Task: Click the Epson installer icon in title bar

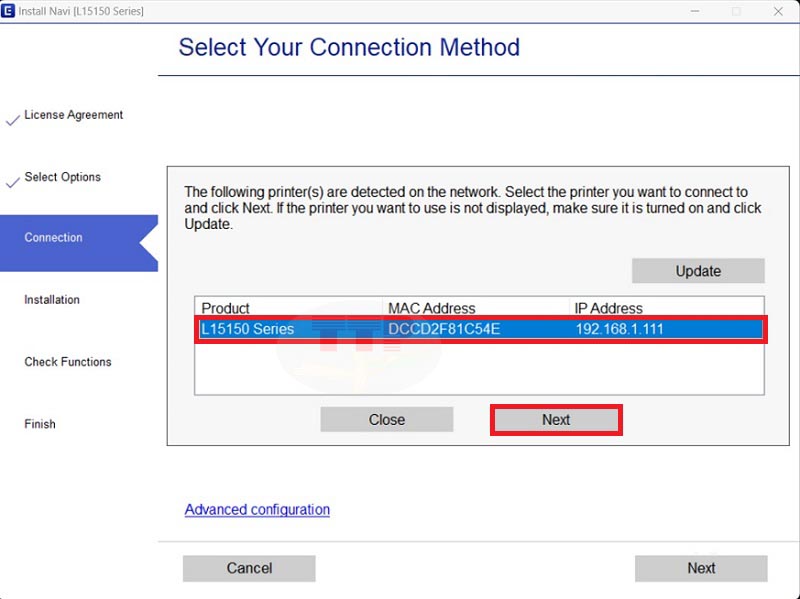Action: pos(9,11)
